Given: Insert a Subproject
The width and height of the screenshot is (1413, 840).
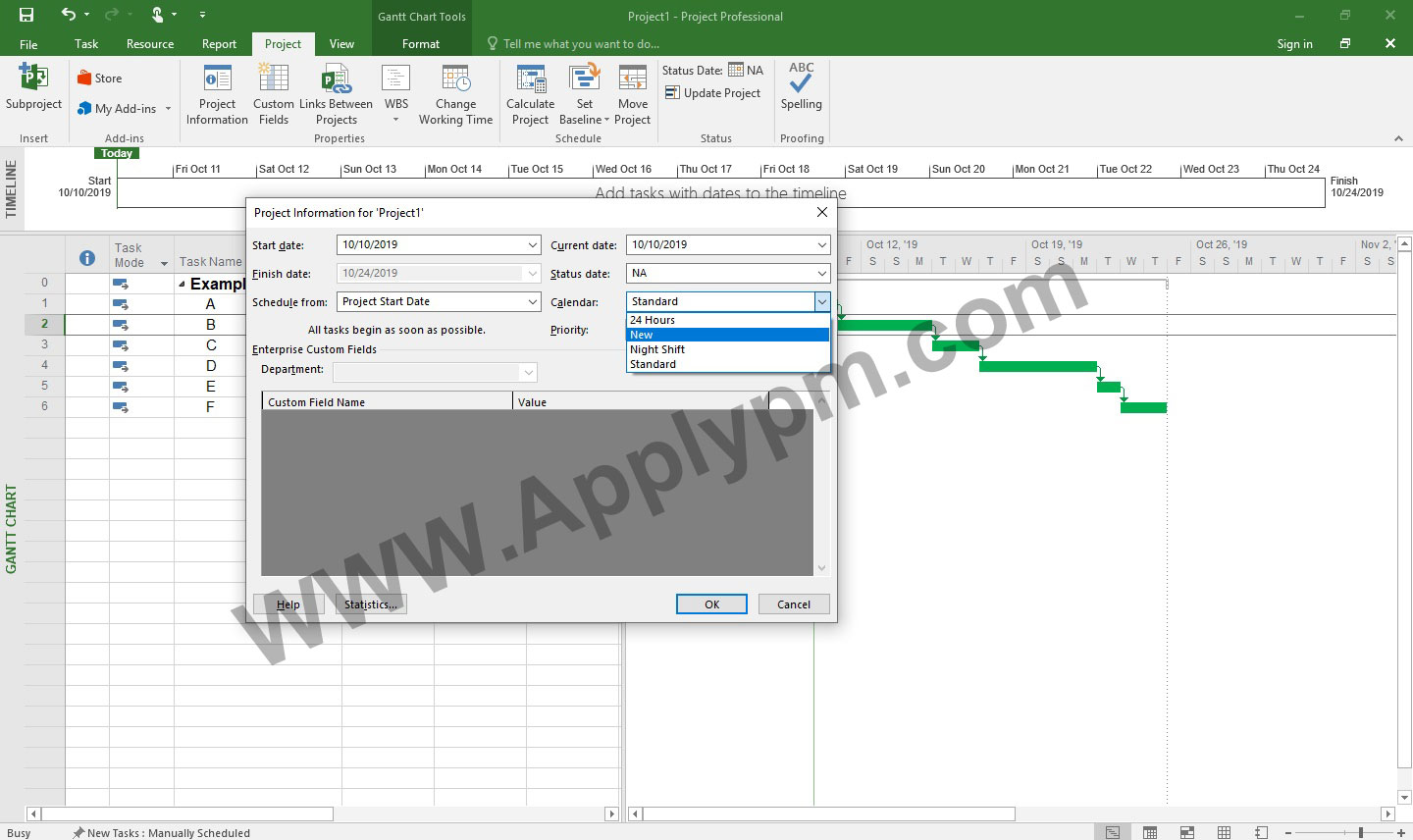Looking at the screenshot, I should 33,88.
